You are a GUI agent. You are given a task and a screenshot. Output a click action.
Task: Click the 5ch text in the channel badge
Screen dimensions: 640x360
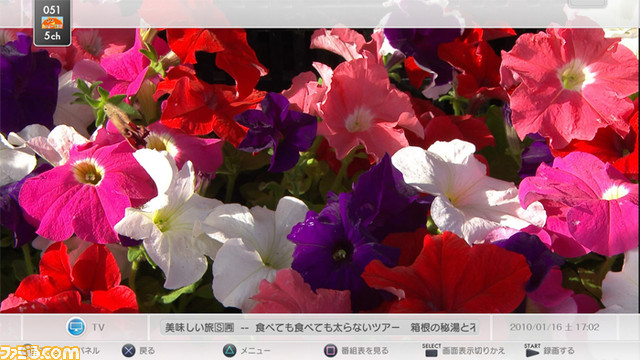52,36
